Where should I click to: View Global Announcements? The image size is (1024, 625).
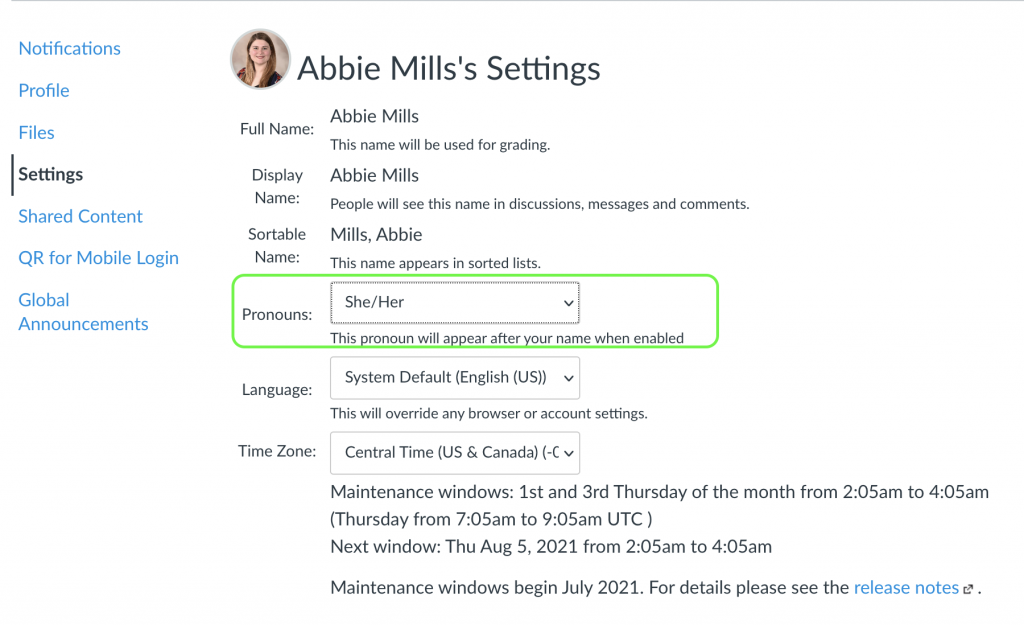83,311
